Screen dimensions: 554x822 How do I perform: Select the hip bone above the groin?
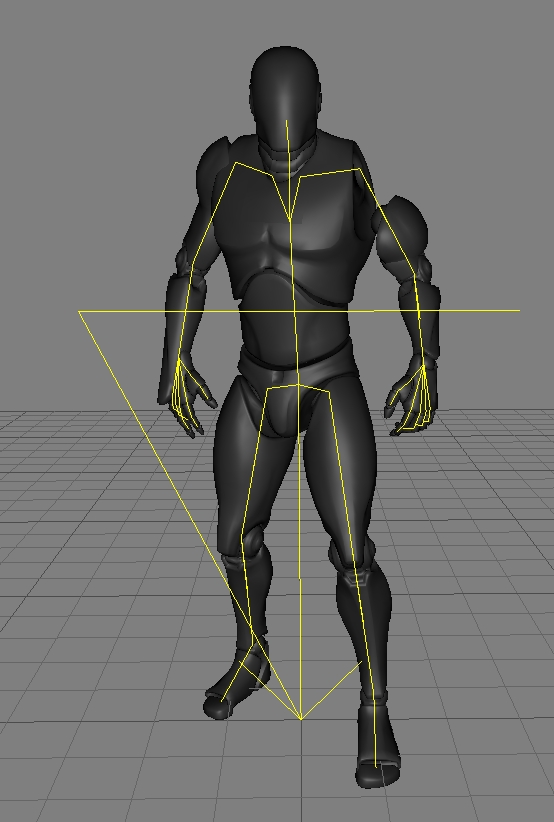[x=298, y=388]
